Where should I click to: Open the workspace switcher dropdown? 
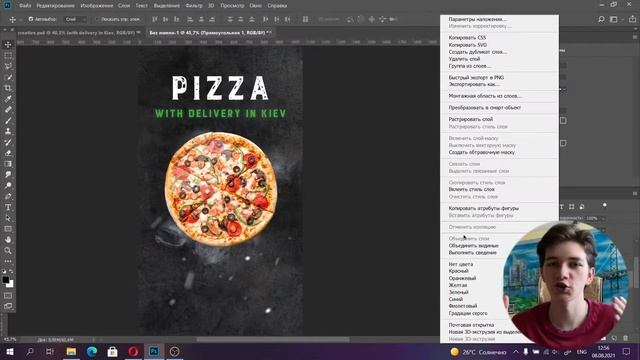615,19
